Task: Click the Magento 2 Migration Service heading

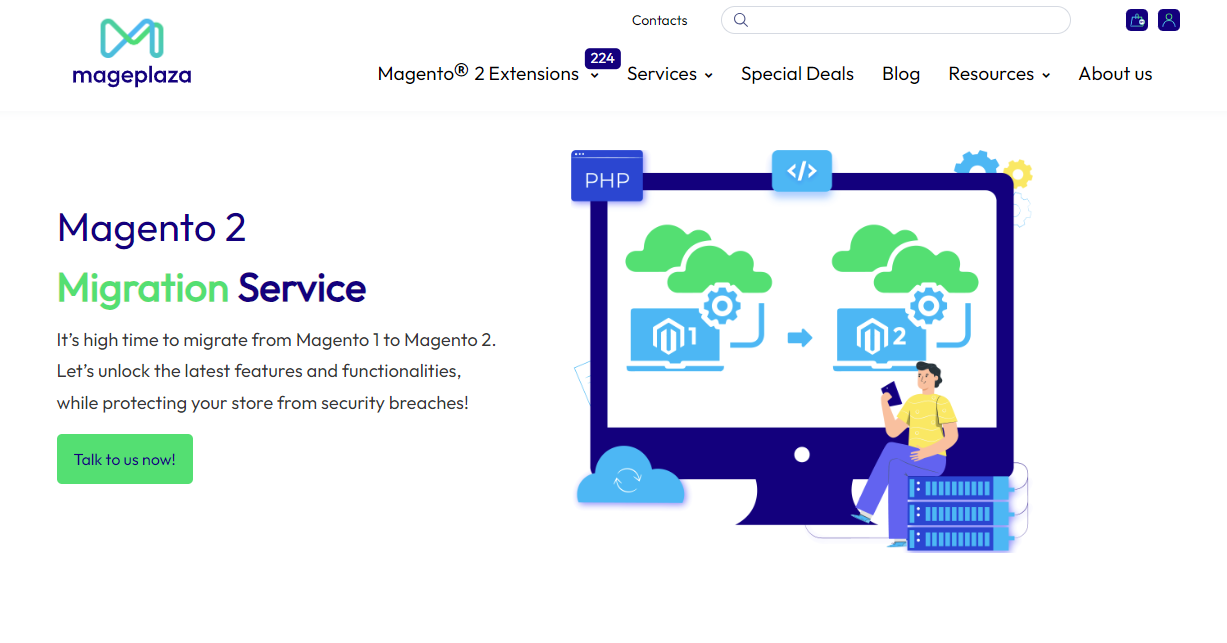Action: (x=212, y=258)
